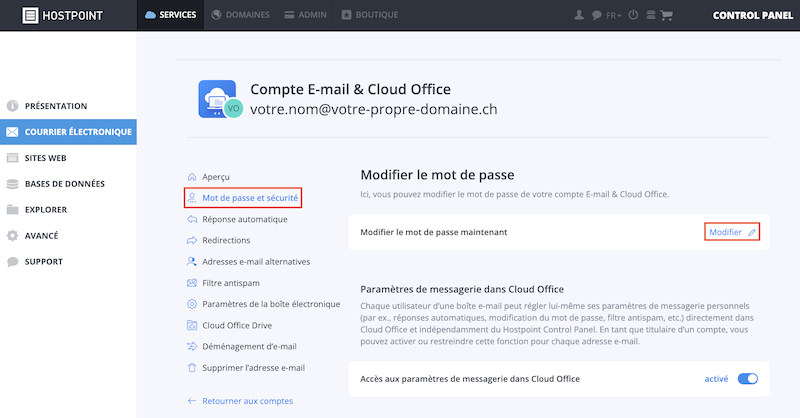Screen dimensions: 800x418
Task: Click the power logout icon
Action: coord(633,15)
